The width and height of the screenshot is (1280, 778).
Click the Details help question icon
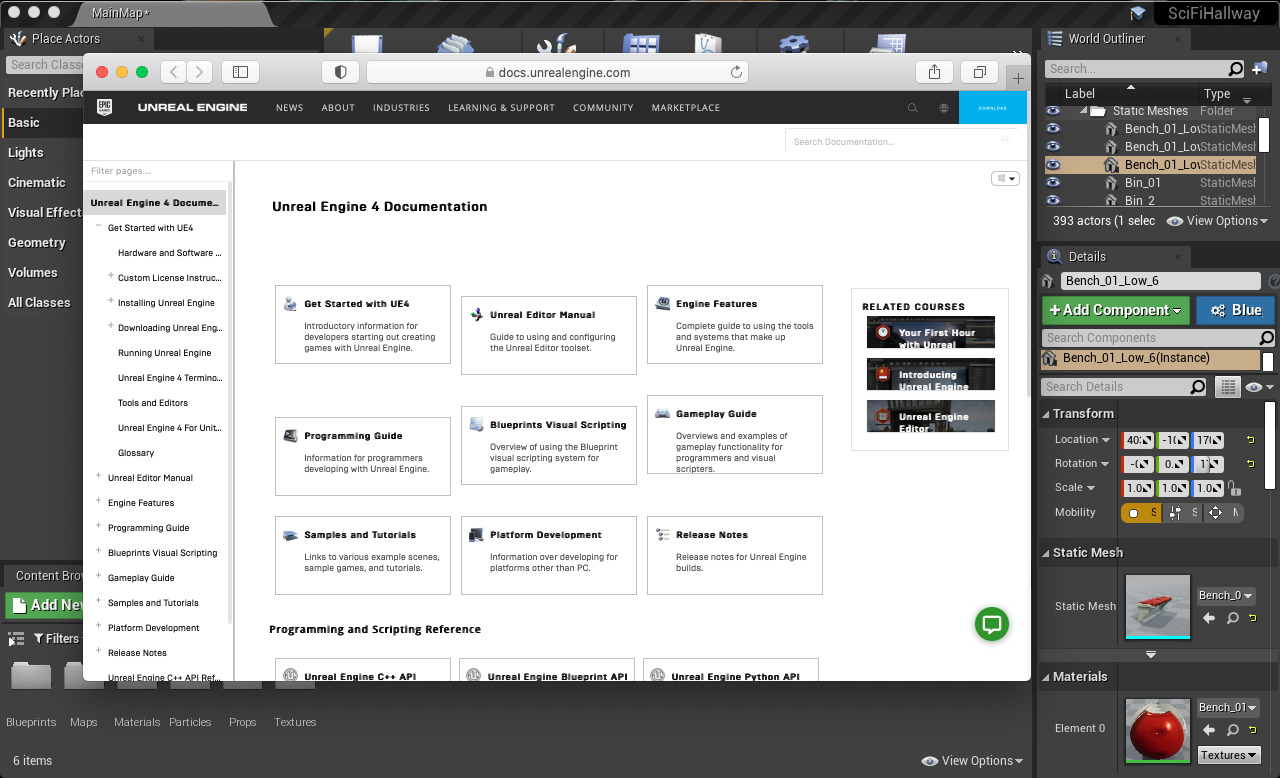(x=1274, y=282)
